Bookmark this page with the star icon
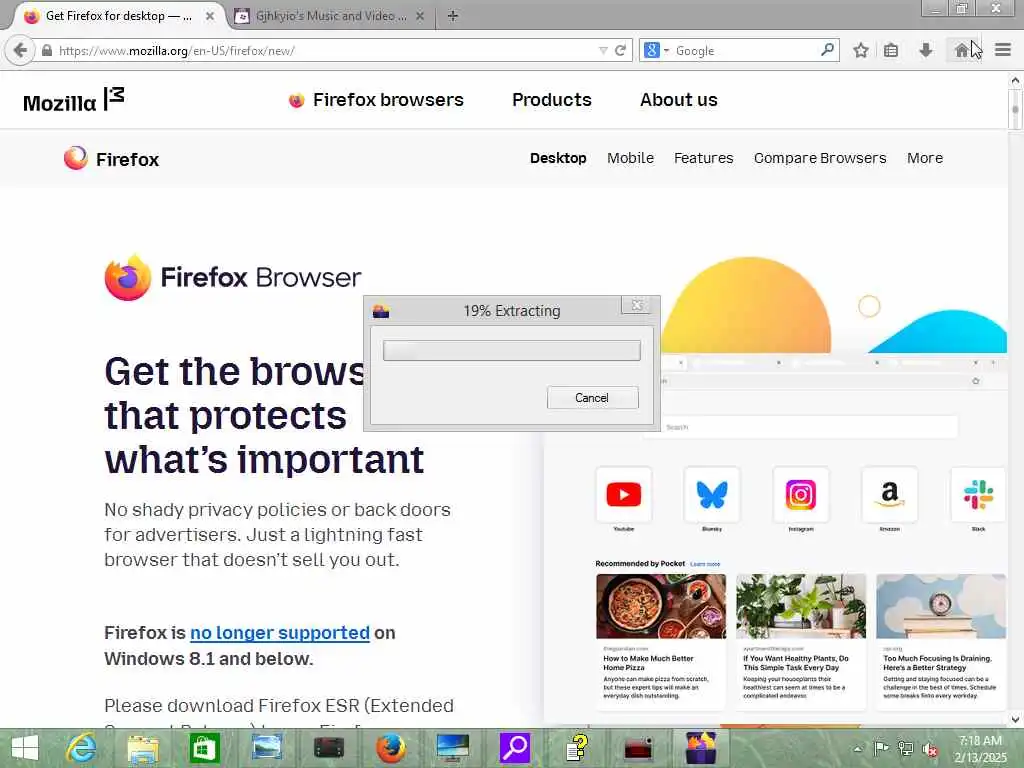This screenshot has width=1024, height=768. click(861, 50)
